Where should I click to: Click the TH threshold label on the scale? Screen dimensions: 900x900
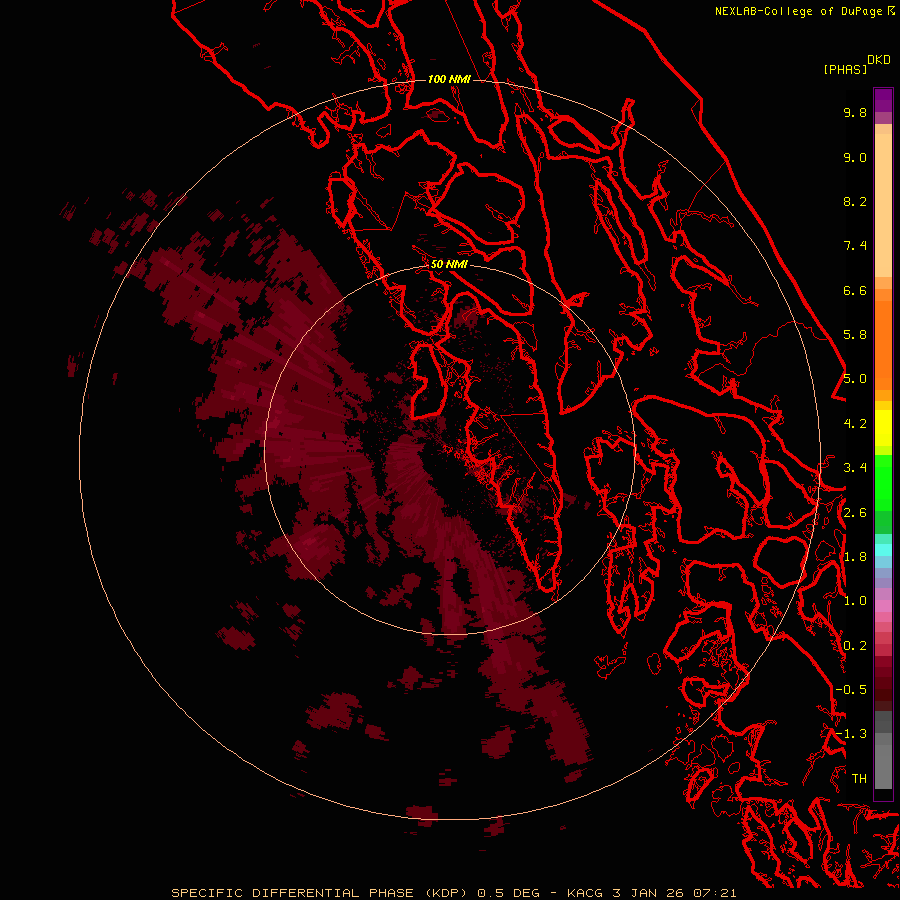pyautogui.click(x=859, y=779)
